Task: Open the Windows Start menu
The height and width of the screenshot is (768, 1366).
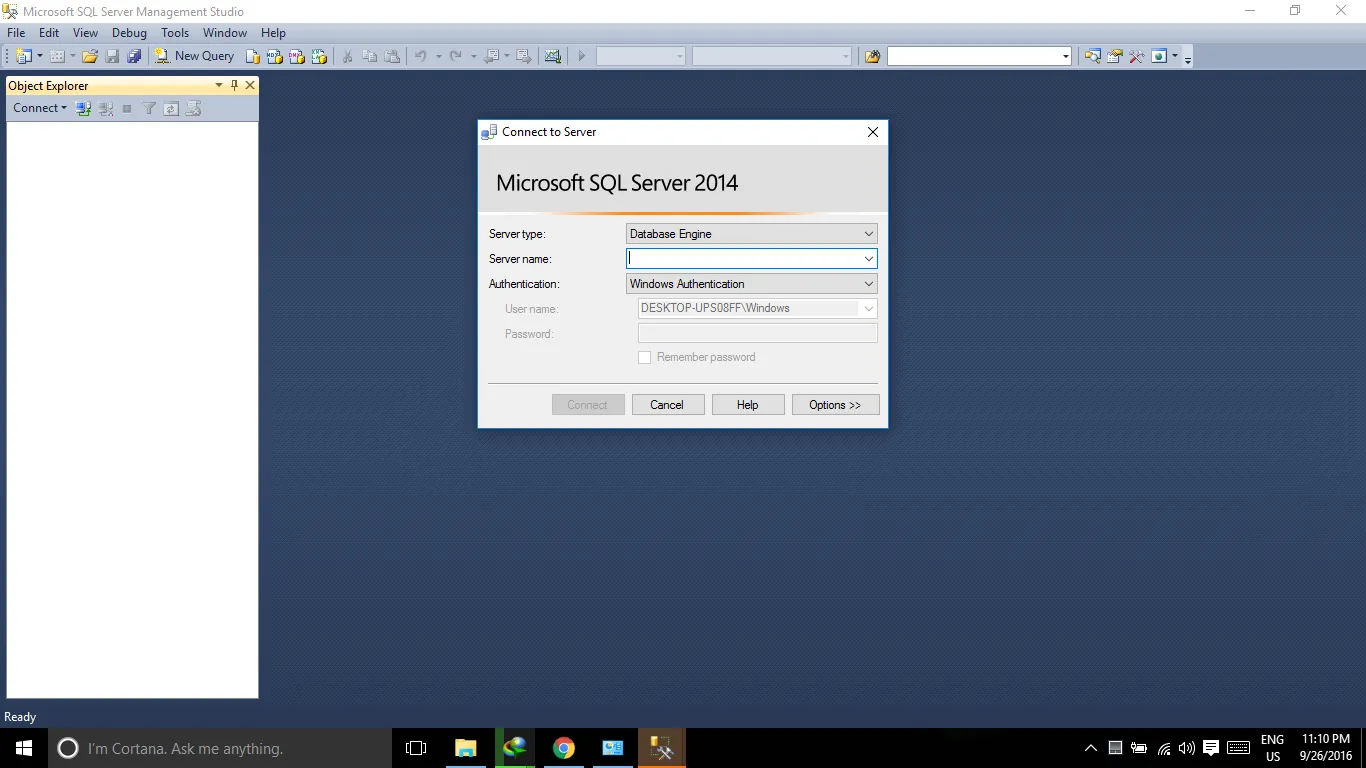Action: (x=24, y=748)
